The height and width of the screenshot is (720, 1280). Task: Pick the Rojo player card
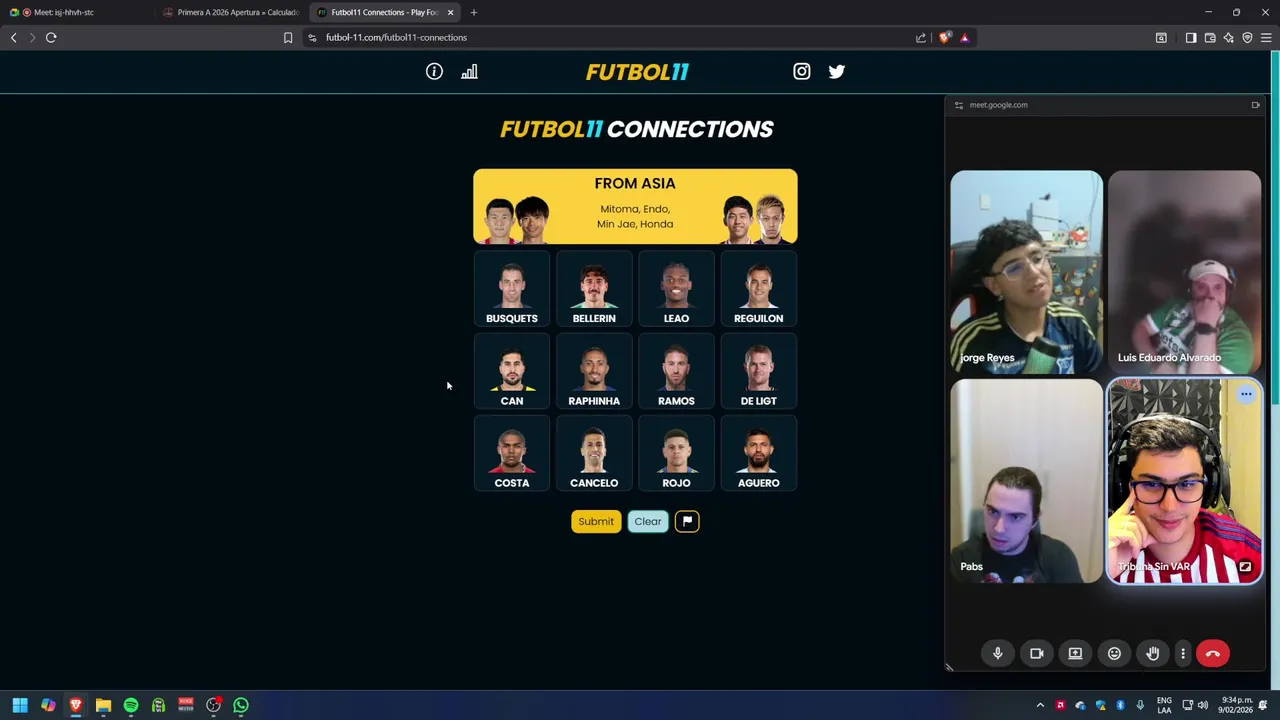[x=676, y=454]
